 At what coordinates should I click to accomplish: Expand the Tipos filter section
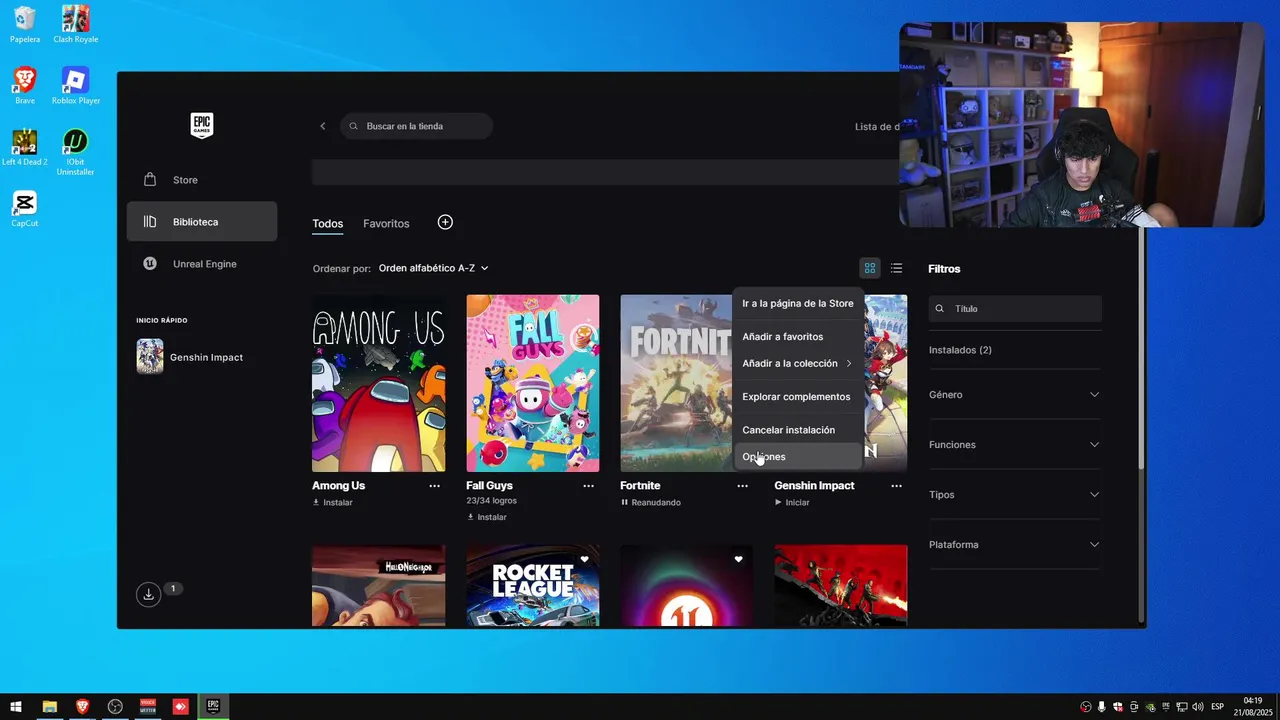[1015, 495]
